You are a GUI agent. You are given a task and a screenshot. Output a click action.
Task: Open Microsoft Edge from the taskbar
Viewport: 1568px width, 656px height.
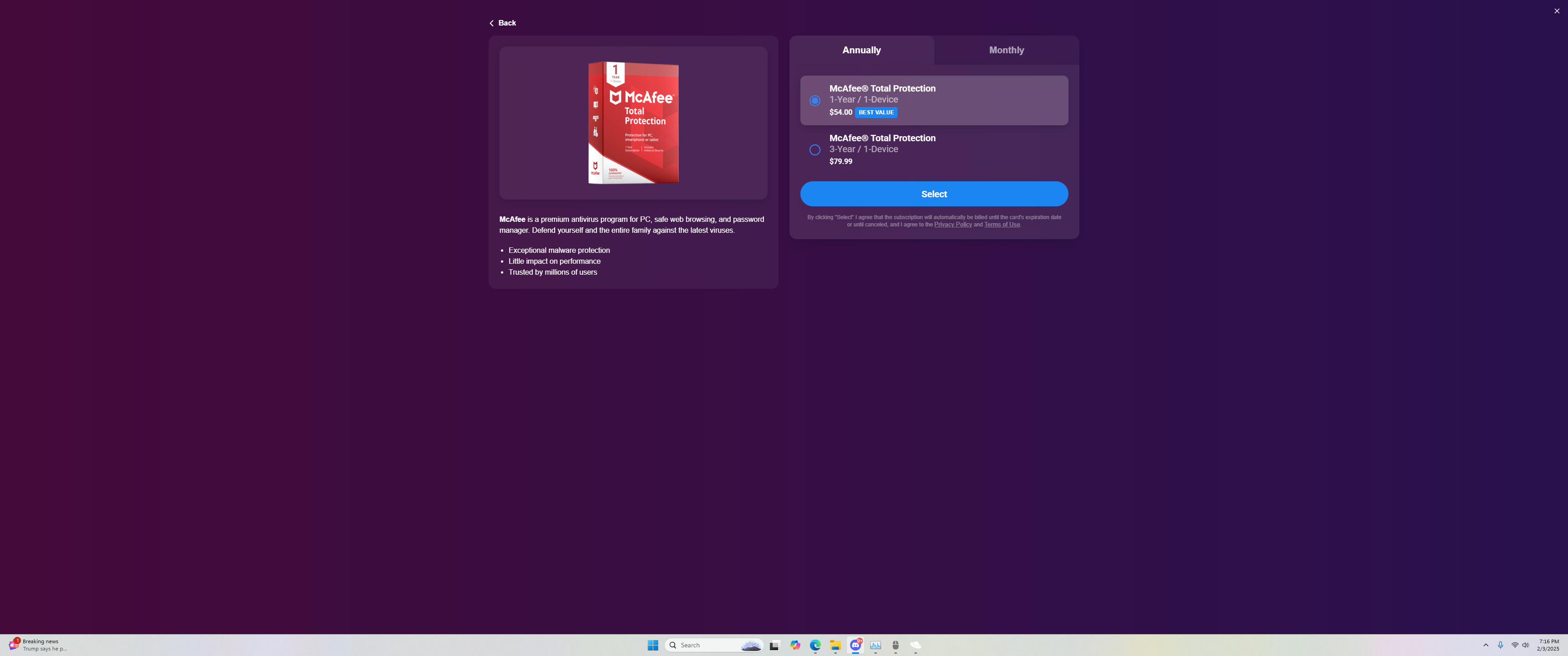point(815,645)
